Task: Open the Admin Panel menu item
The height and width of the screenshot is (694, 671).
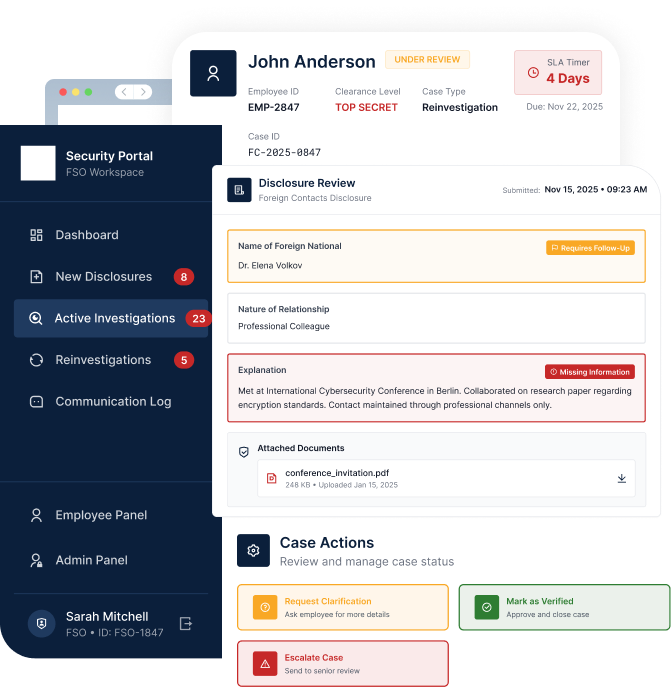Action: [91, 560]
